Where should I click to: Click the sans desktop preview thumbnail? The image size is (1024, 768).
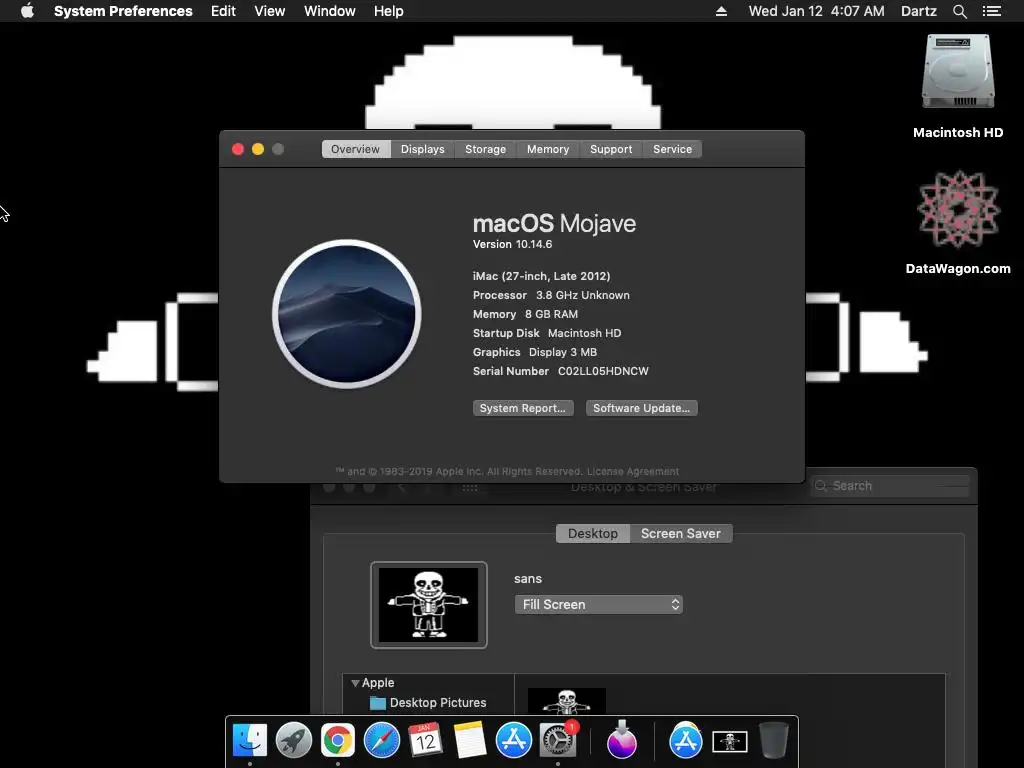point(428,605)
